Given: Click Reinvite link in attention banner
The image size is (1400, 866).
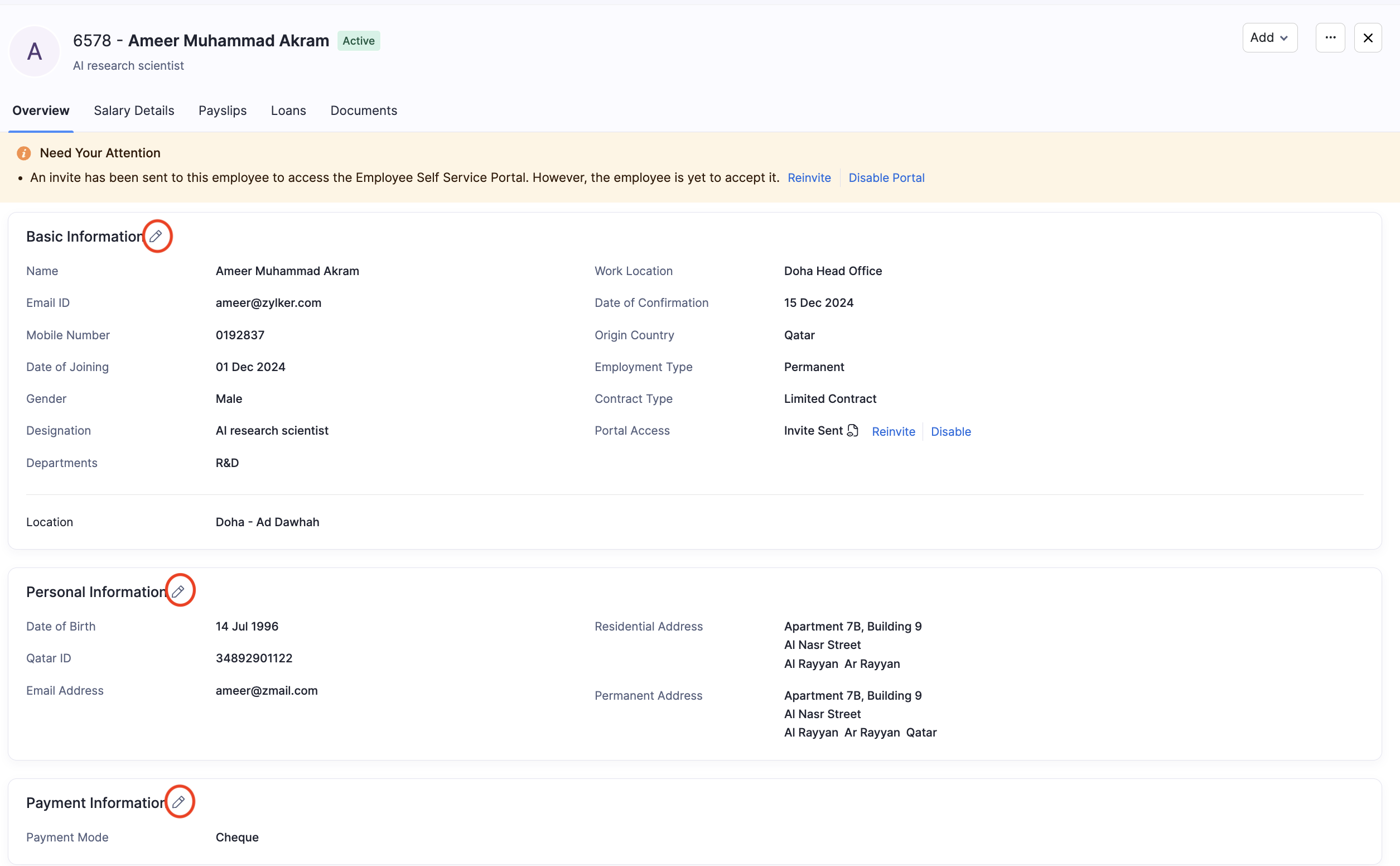Looking at the screenshot, I should [x=809, y=177].
